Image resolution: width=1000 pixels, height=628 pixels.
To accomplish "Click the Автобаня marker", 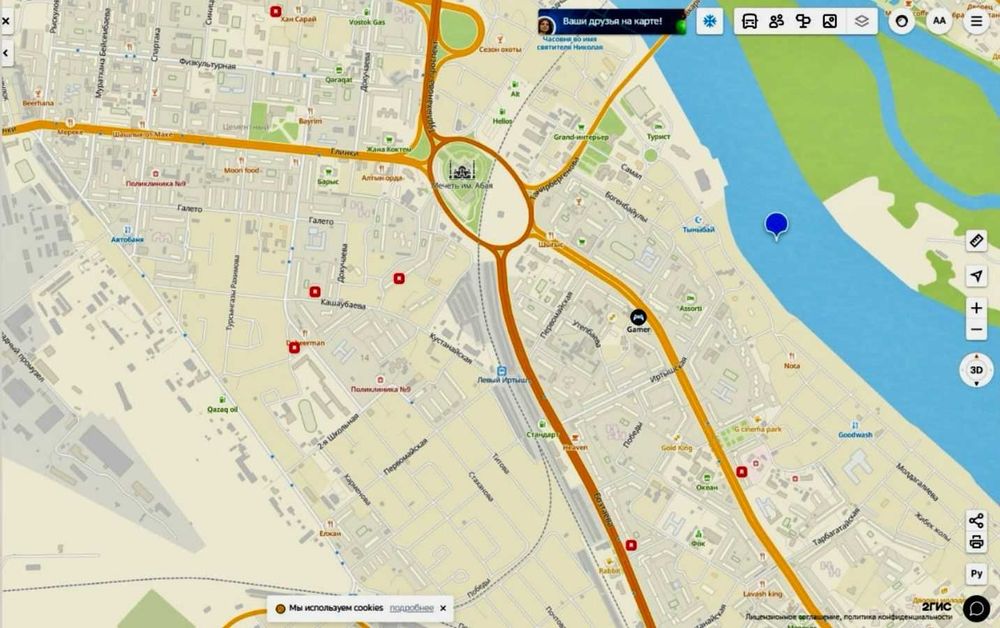I will (x=128, y=230).
